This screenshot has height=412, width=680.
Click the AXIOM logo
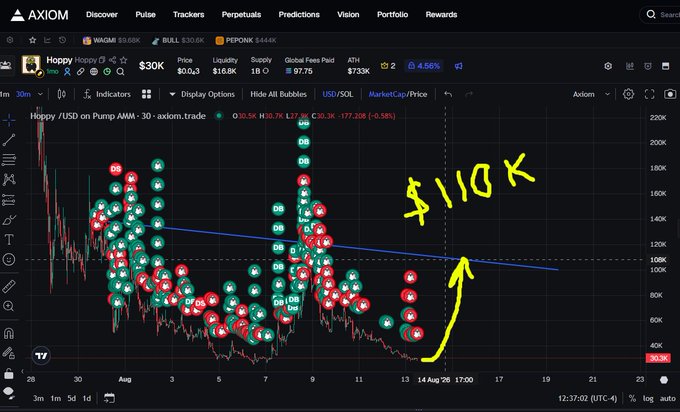pos(39,15)
